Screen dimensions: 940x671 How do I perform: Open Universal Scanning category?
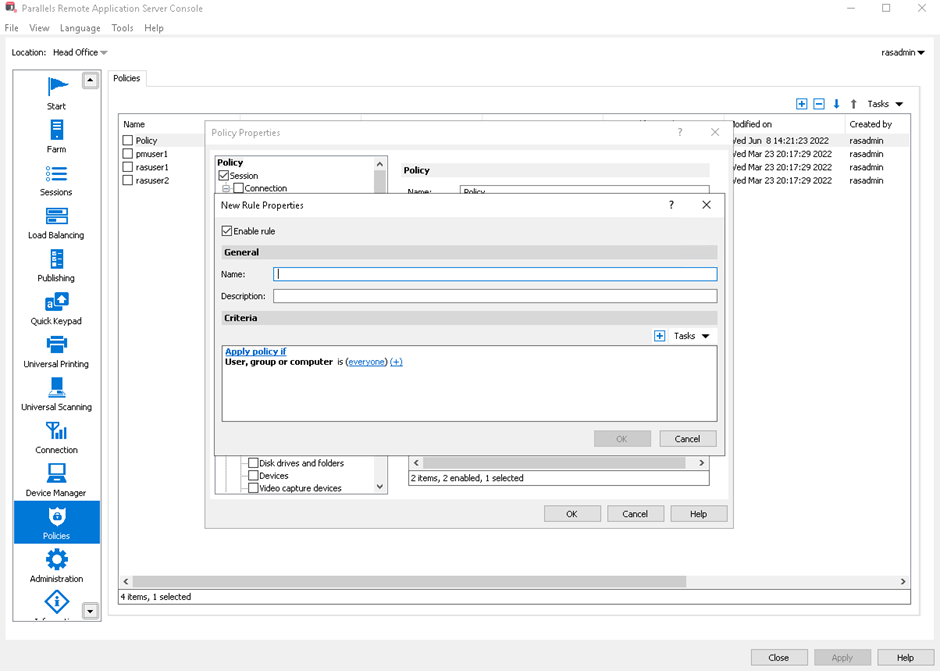click(x=56, y=395)
